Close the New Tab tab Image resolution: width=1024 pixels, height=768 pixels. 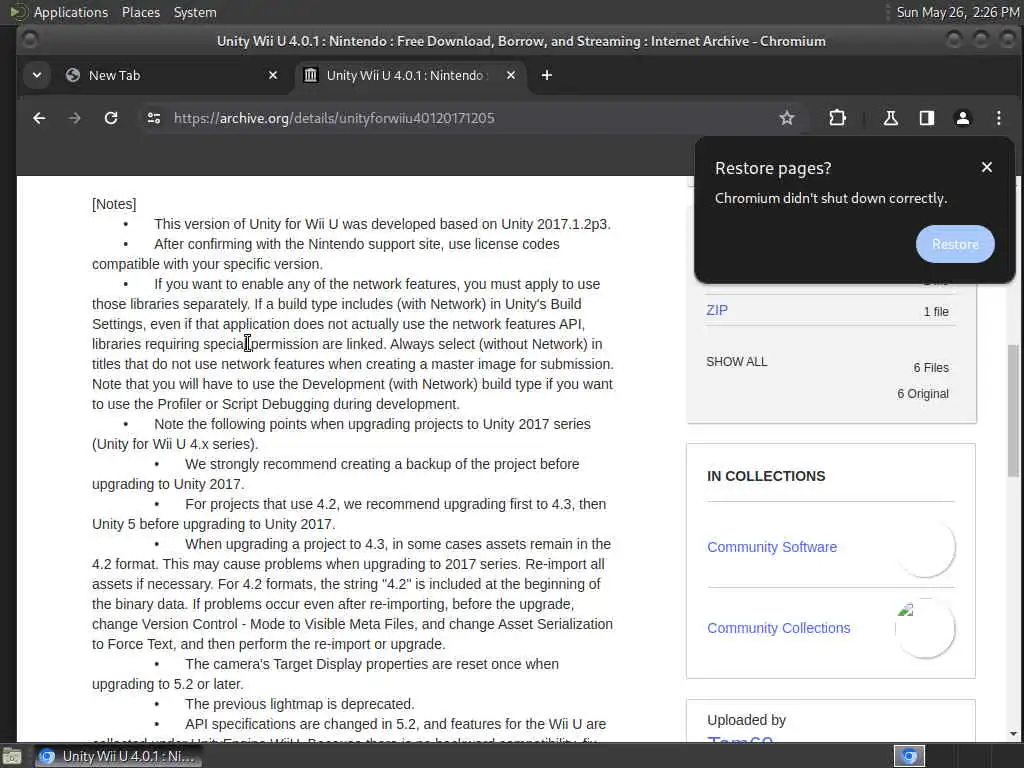[x=273, y=76]
